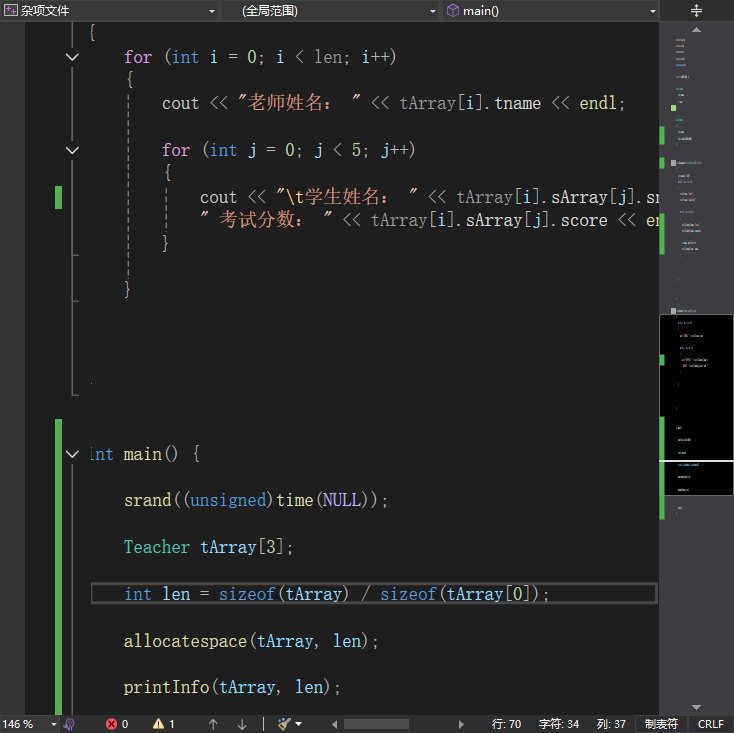The width and height of the screenshot is (734, 733).
Task: Click on allocatespace(tArray, len) call
Action: (250, 641)
